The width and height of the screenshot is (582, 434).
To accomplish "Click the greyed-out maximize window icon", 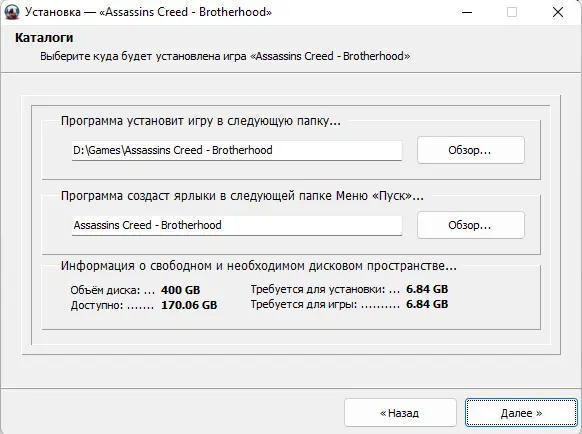I will (x=512, y=12).
